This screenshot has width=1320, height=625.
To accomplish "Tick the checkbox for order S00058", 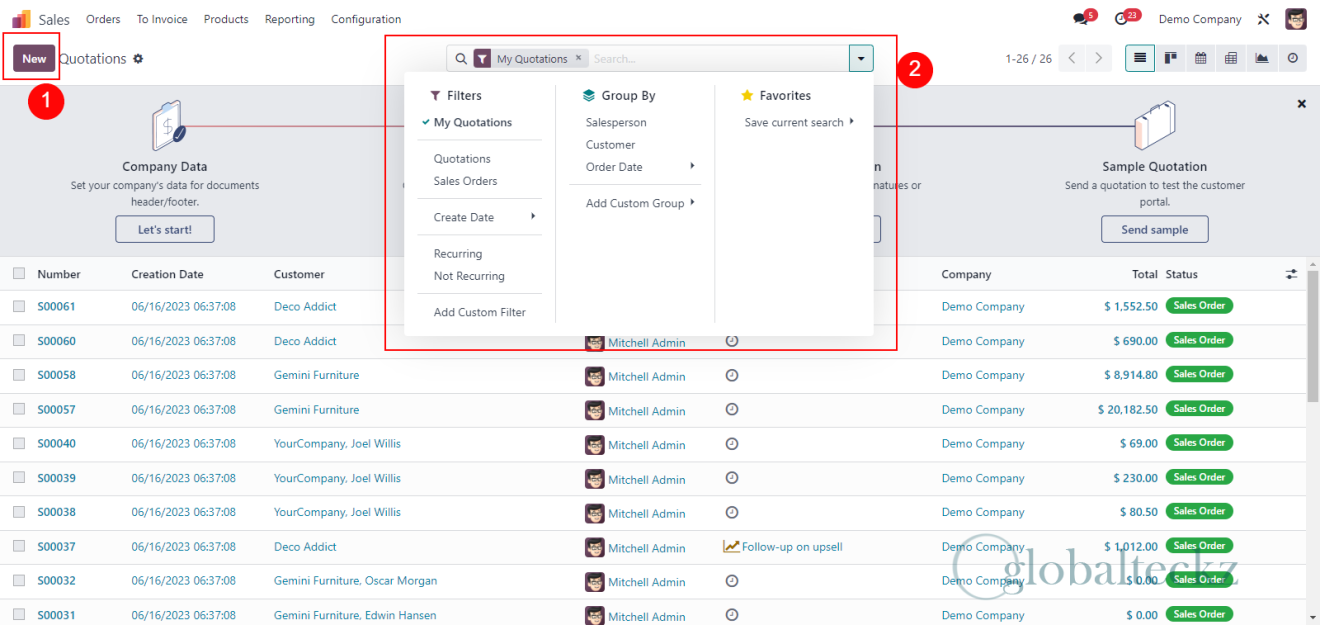I will (x=19, y=375).
